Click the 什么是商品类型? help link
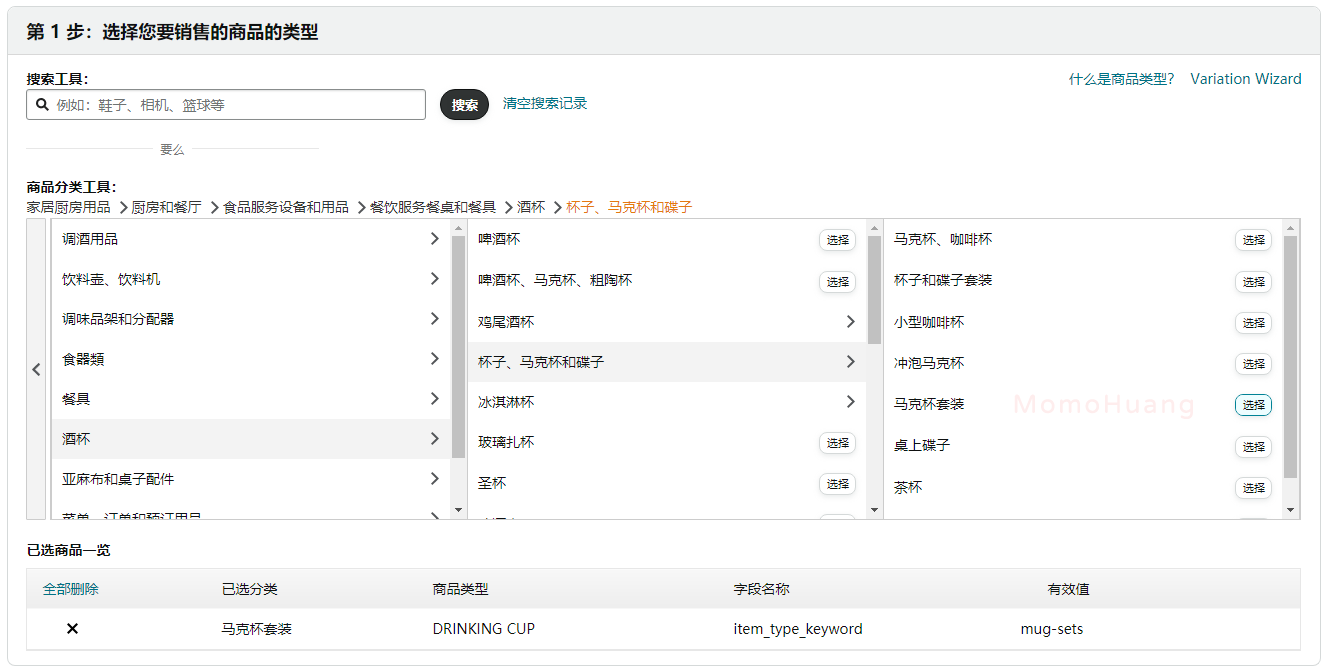1331x671 pixels. (x=1121, y=78)
